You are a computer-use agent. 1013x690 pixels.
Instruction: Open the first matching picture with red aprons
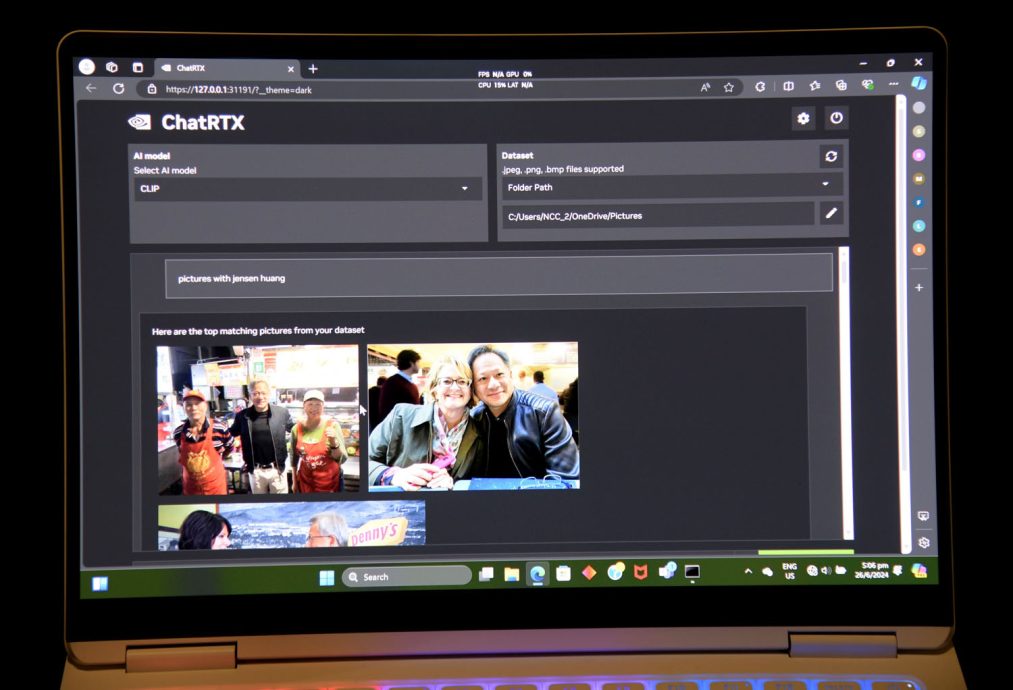pos(258,419)
